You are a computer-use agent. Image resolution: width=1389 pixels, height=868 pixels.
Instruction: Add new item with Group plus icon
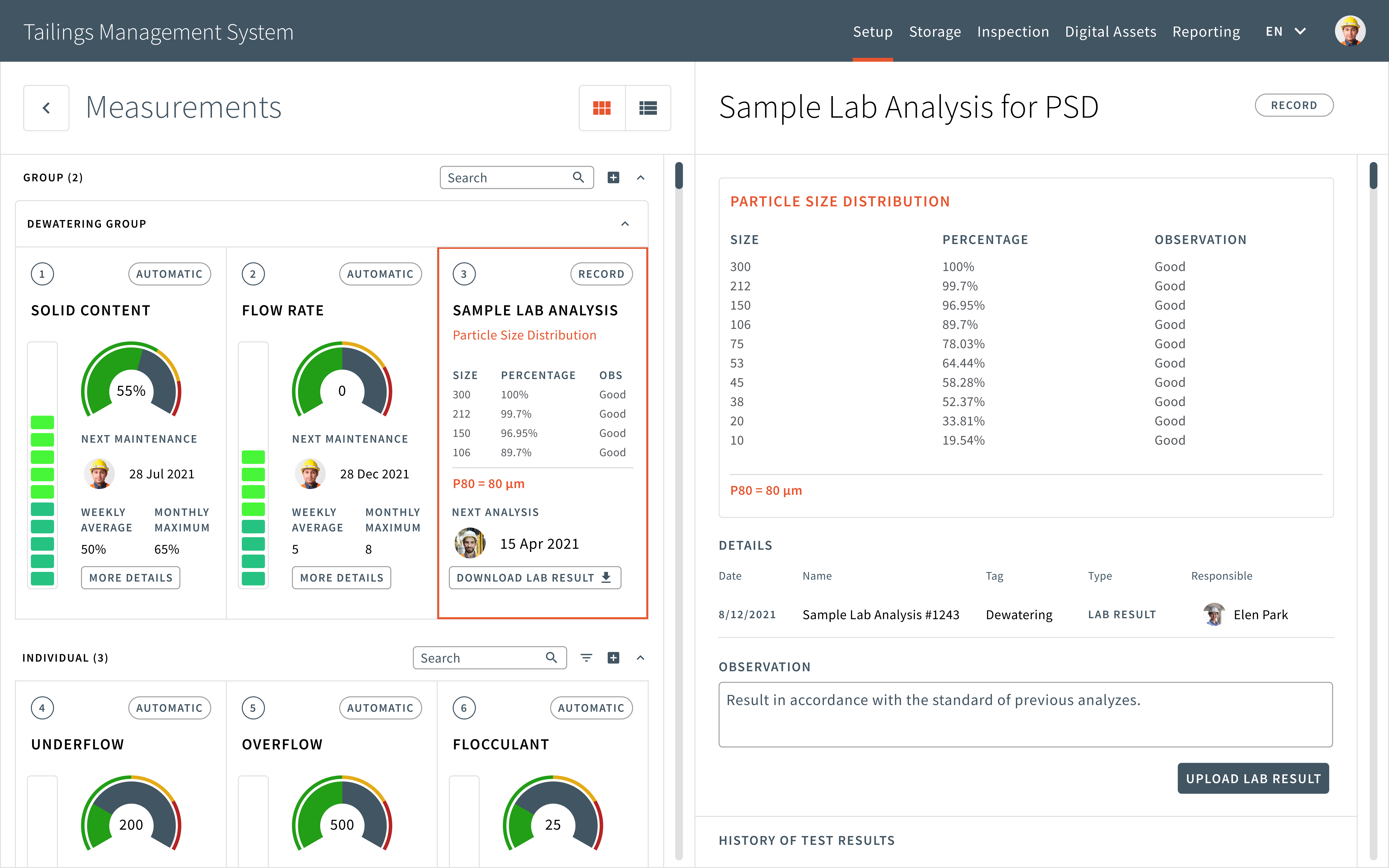613,177
